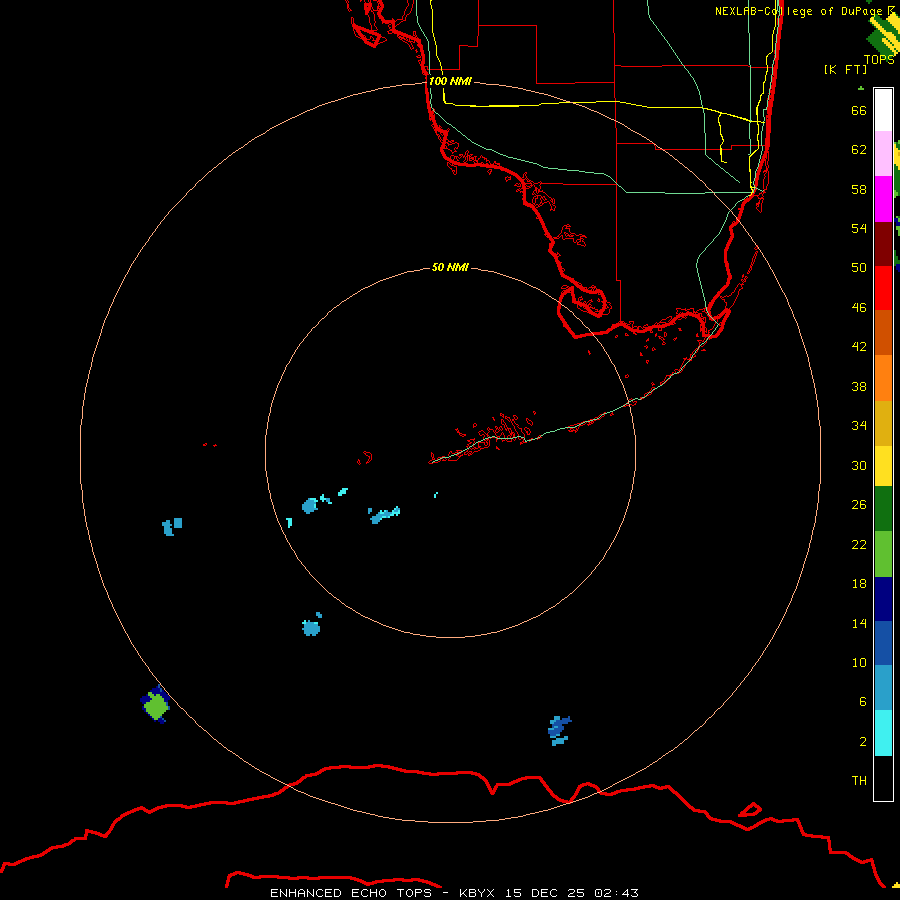The width and height of the screenshot is (900, 900).
Task: Select the light green legend band
Action: pos(883,554)
